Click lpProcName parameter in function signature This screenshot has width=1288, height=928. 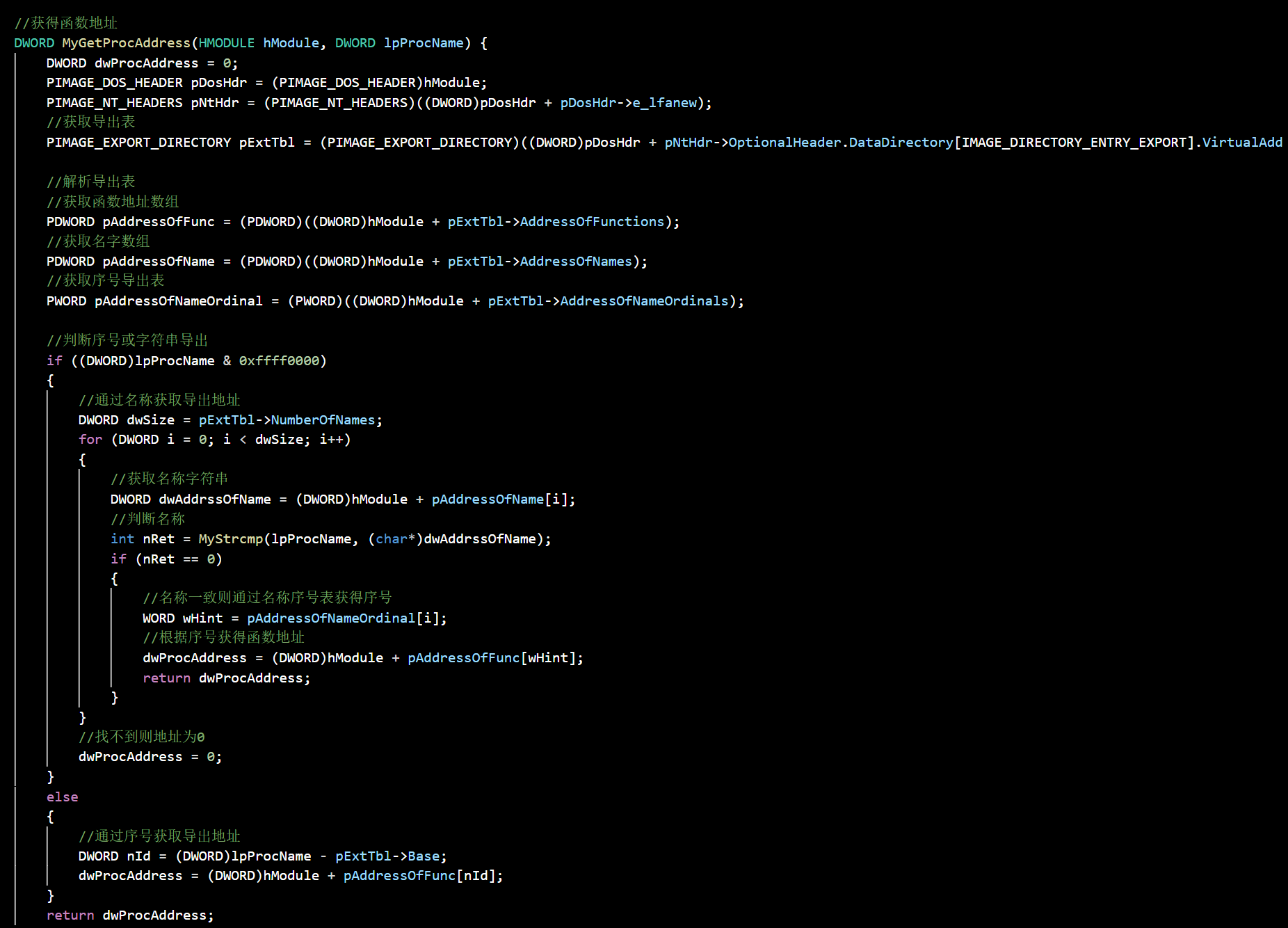coord(424,43)
